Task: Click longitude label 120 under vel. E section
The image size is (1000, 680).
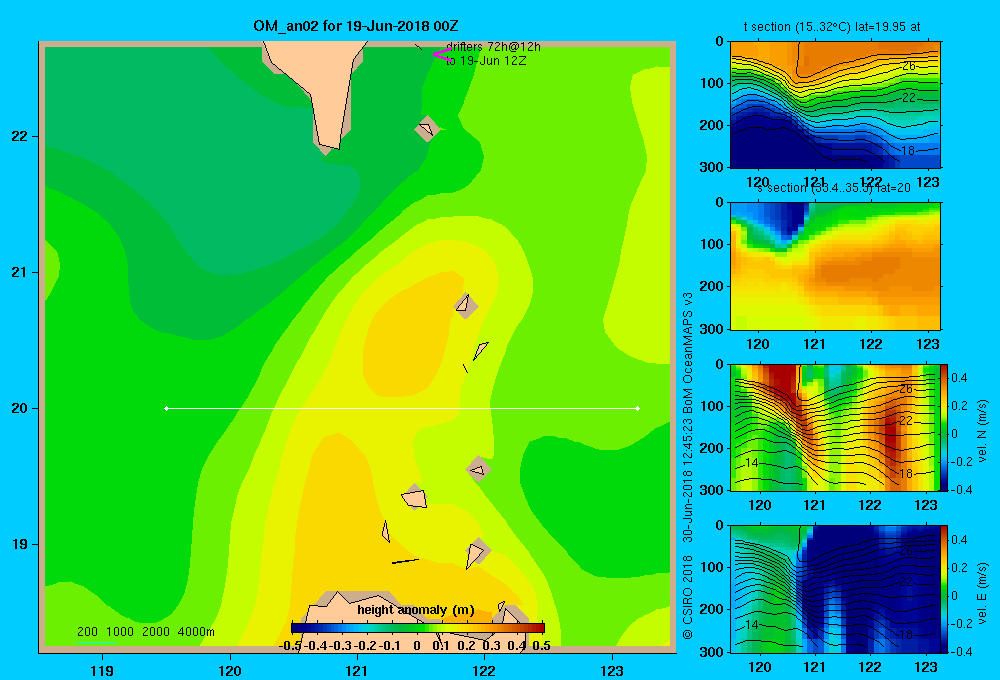Action: pos(759,667)
